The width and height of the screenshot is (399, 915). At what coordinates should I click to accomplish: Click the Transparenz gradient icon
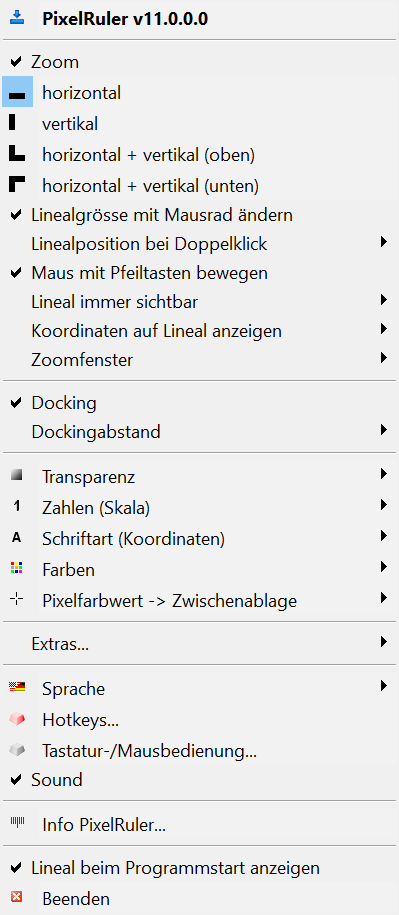tap(16, 475)
